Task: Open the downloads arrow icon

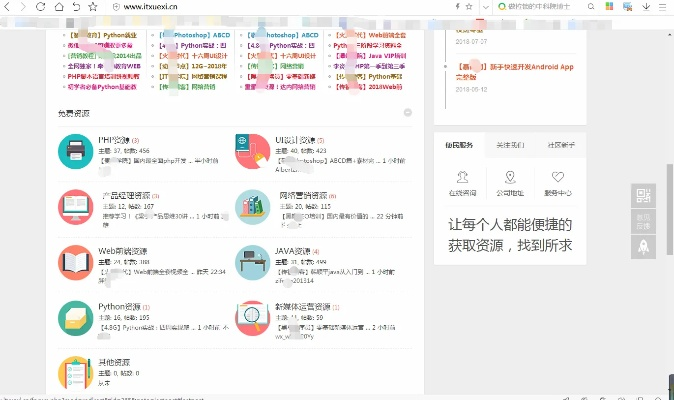Action: tap(646, 6)
